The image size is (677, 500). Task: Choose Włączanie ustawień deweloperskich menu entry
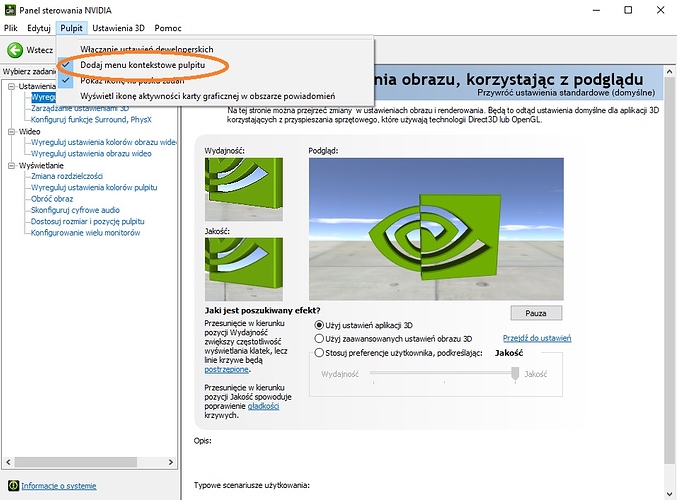tap(215, 49)
